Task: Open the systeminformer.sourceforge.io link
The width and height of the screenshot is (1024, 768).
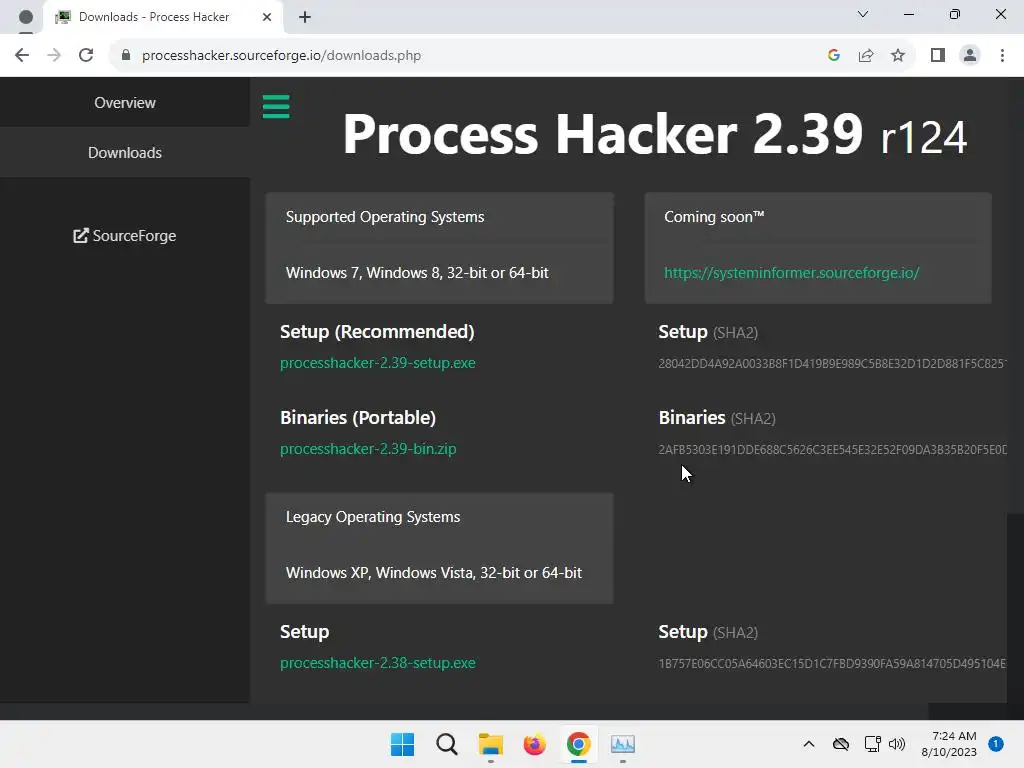Action: (792, 273)
